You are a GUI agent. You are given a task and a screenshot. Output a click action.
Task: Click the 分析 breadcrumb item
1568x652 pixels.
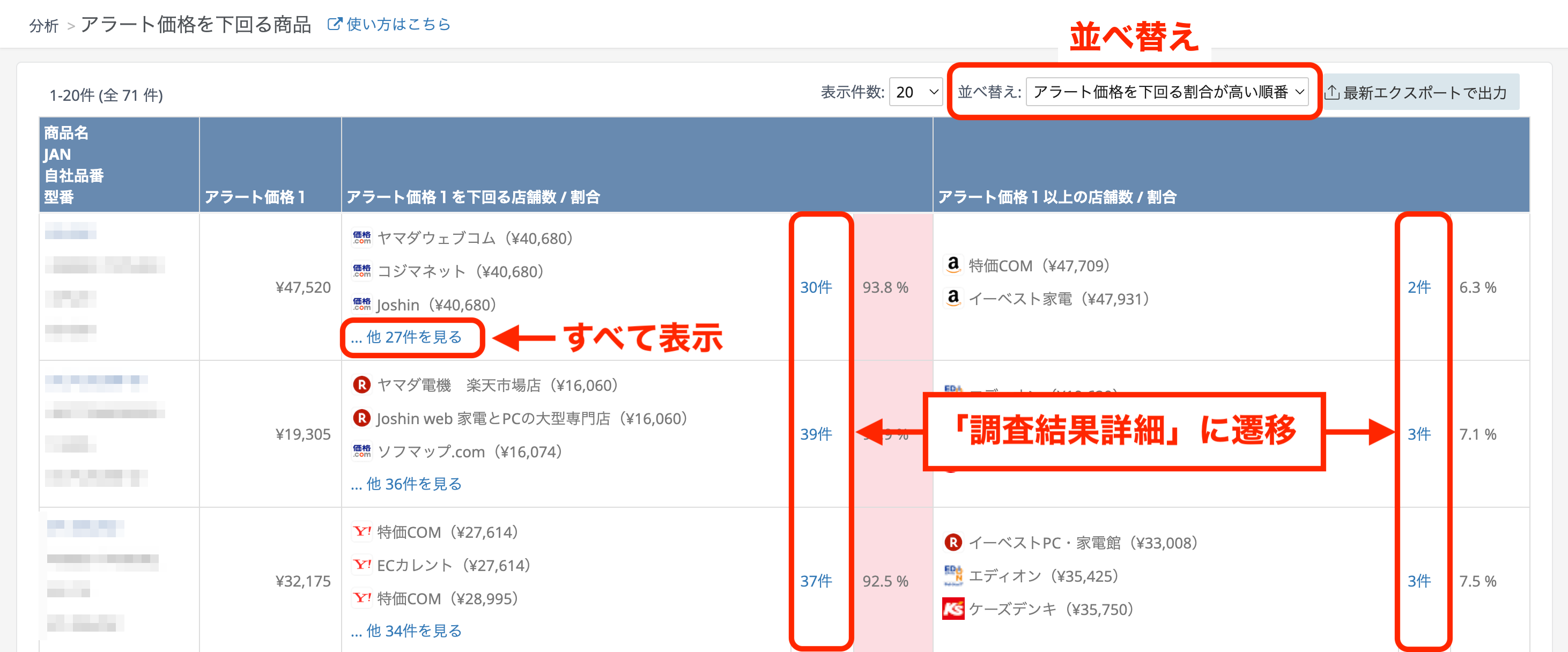point(44,26)
